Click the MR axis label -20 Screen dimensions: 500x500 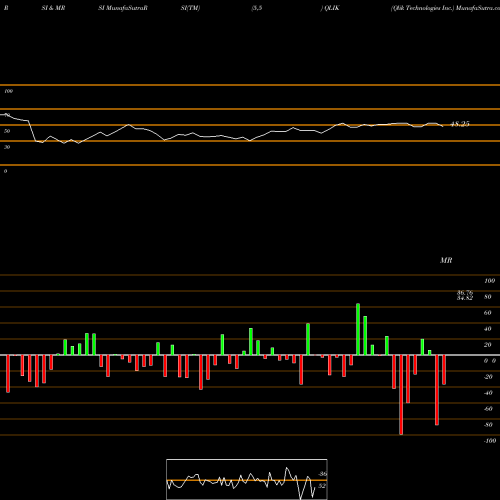488,377
